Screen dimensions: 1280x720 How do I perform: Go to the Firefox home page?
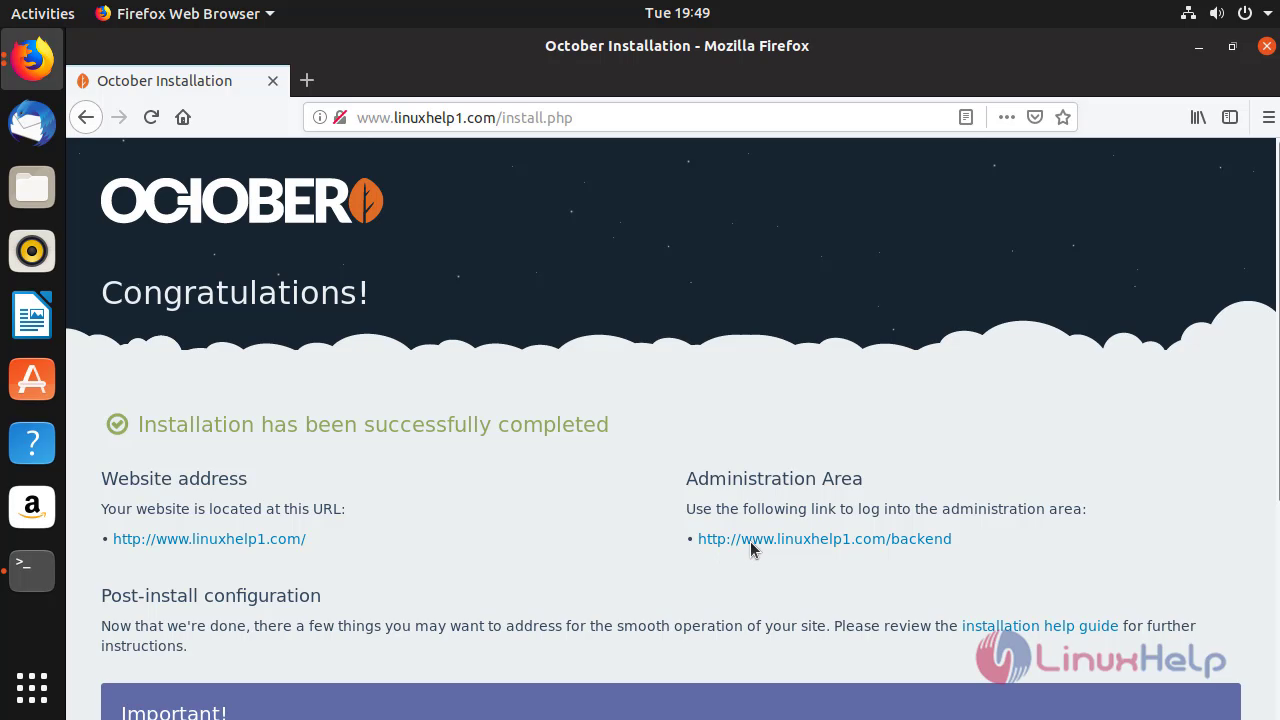pos(183,117)
